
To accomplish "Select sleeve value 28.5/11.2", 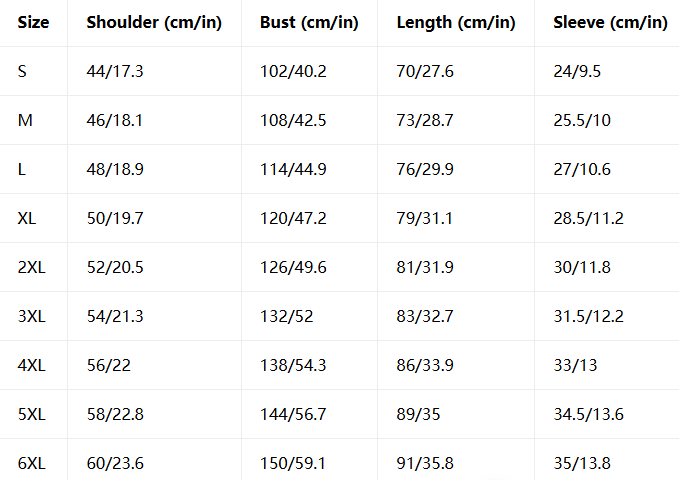I will coord(588,218).
